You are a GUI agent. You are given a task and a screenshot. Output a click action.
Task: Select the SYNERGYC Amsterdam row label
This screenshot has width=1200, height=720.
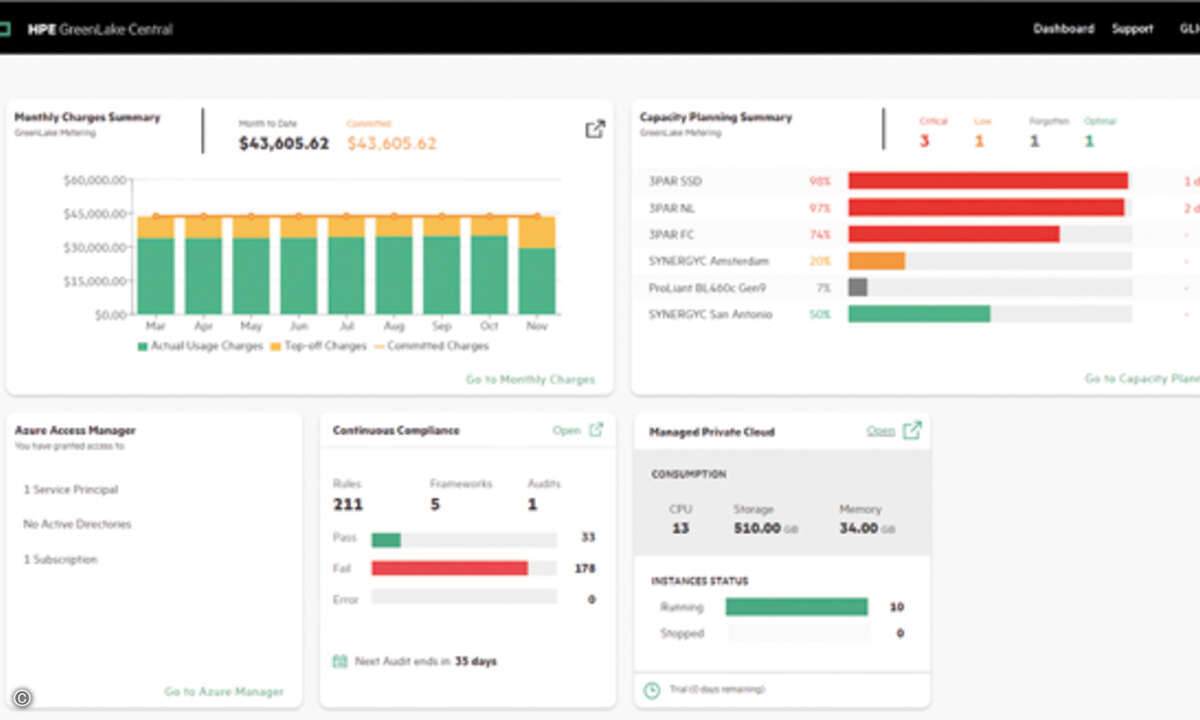(x=709, y=261)
